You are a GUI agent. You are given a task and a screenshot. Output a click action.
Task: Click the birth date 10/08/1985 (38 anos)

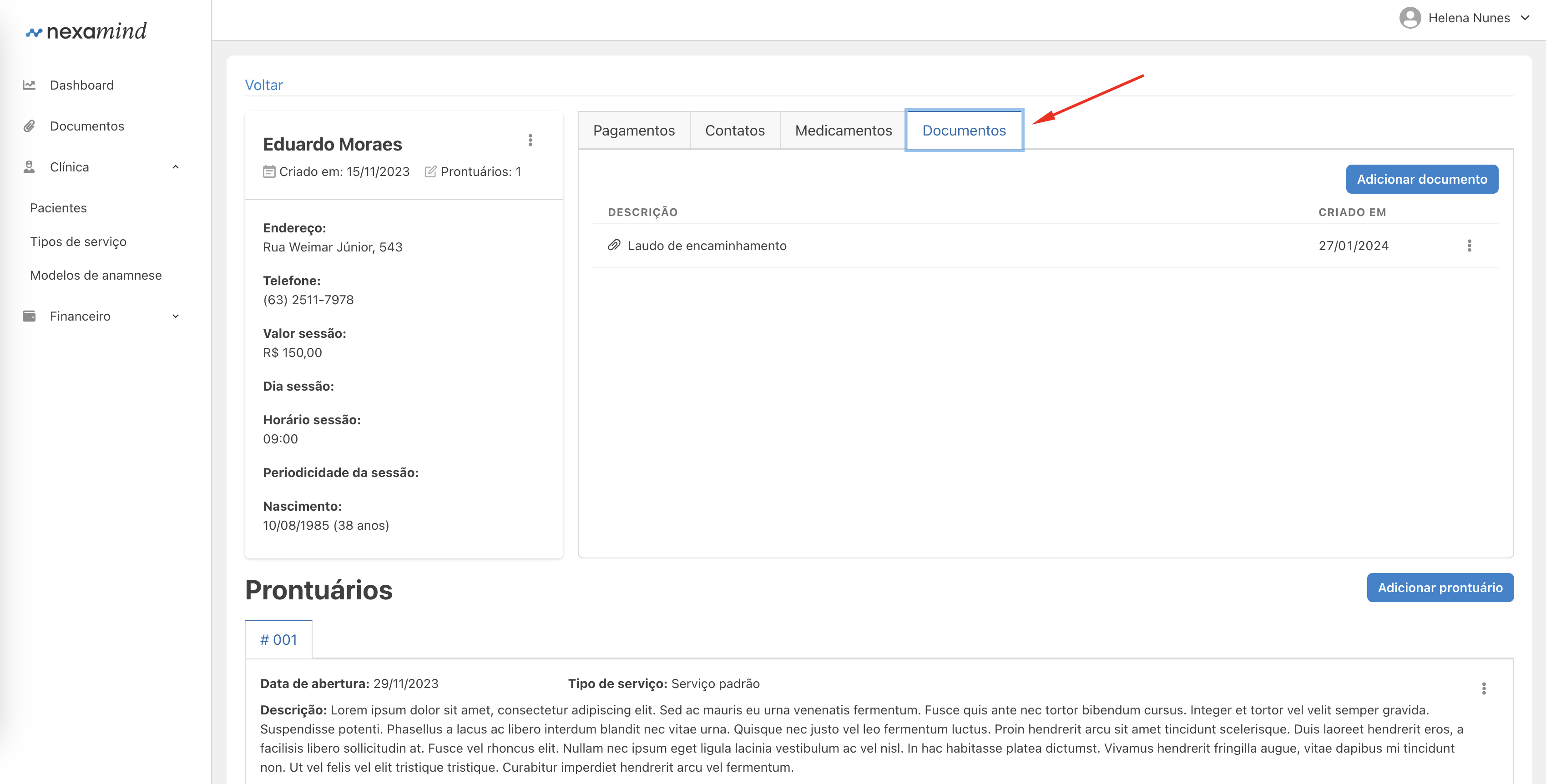(x=326, y=525)
